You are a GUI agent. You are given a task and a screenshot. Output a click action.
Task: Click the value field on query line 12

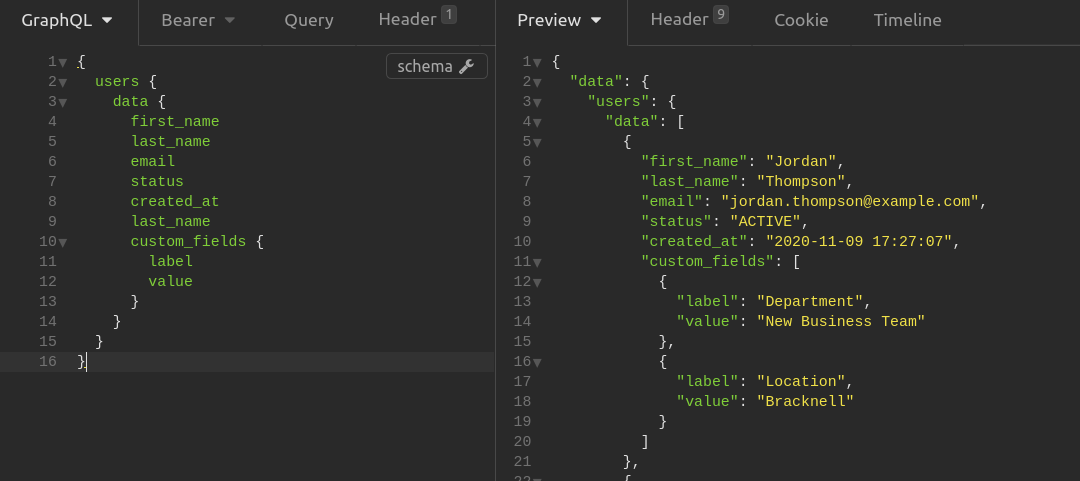(171, 282)
